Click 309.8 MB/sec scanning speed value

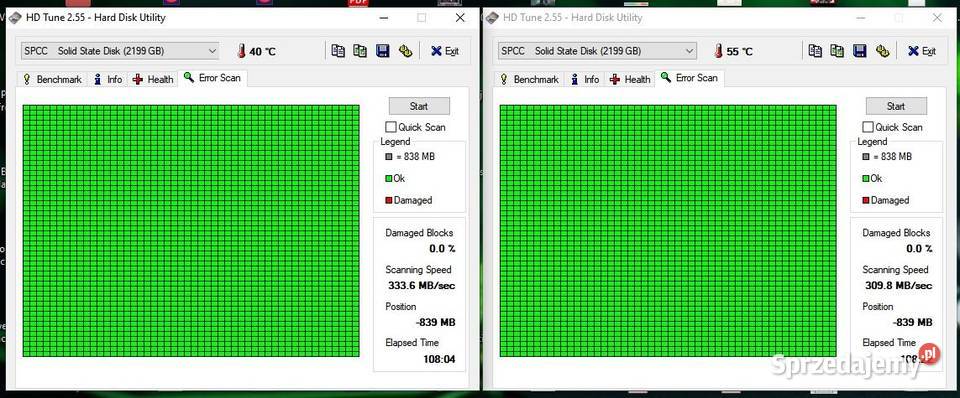tap(899, 285)
